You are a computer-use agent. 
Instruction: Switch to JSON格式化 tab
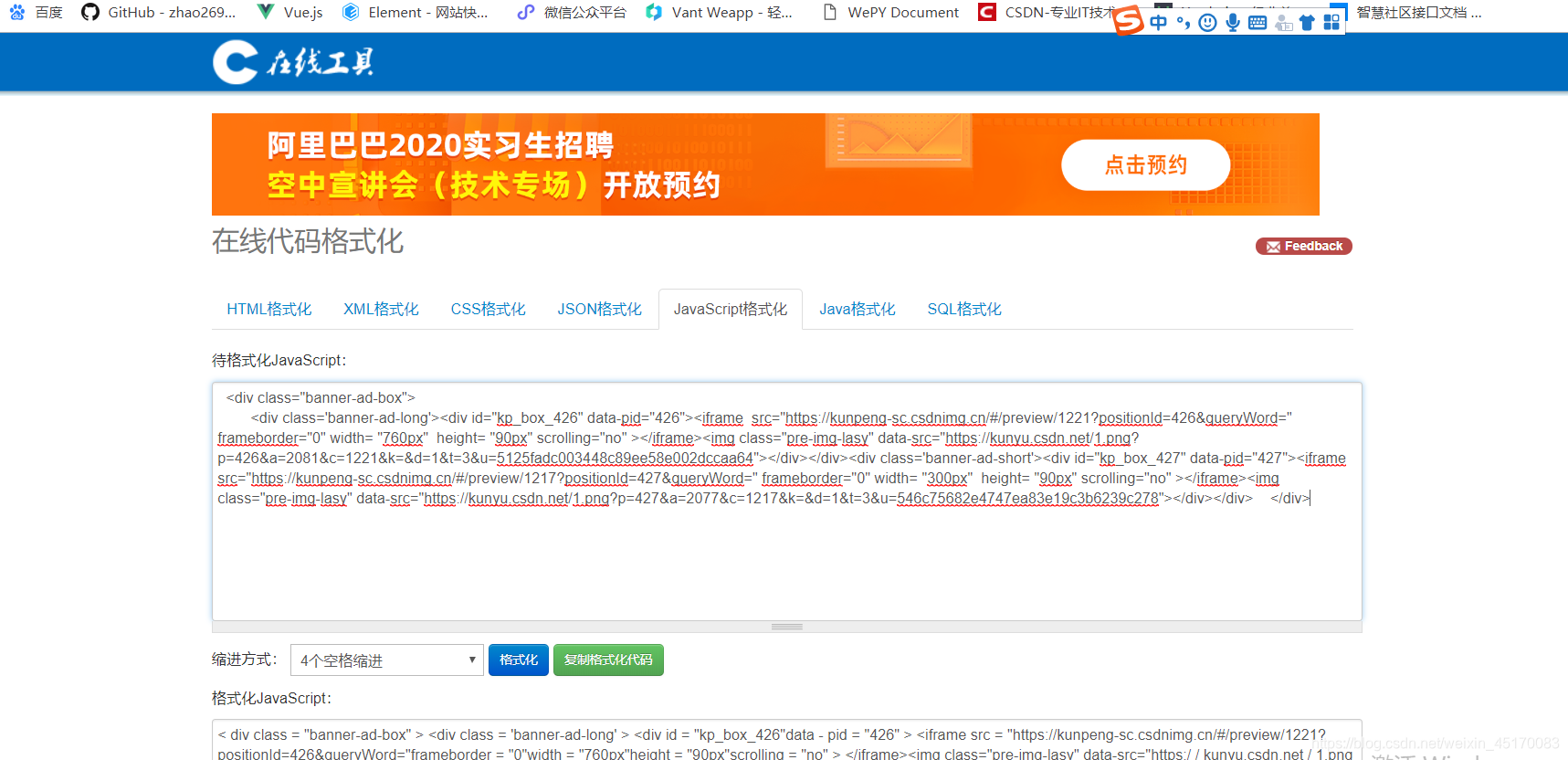click(599, 309)
